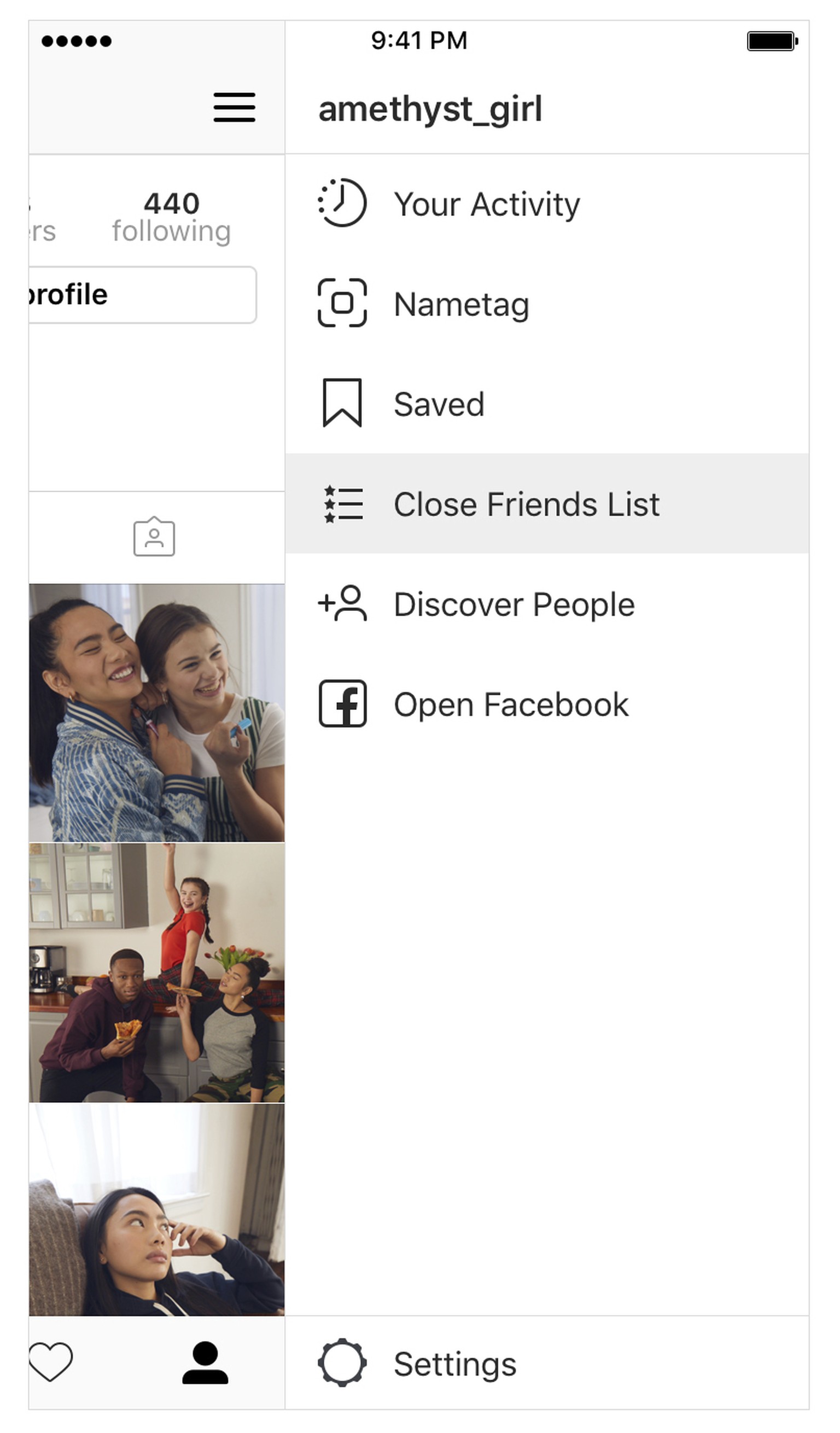840x1433 pixels.
Task: Click the Settings gear icon
Action: (342, 1363)
